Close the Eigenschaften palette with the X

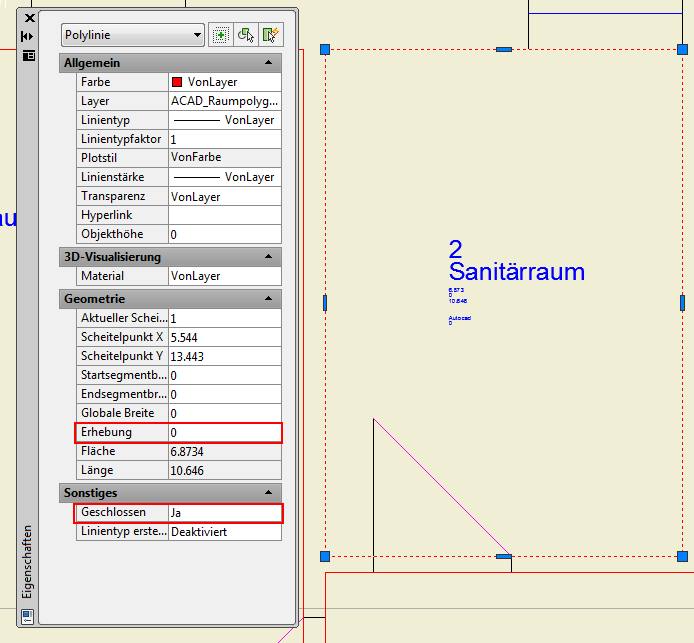pos(30,18)
